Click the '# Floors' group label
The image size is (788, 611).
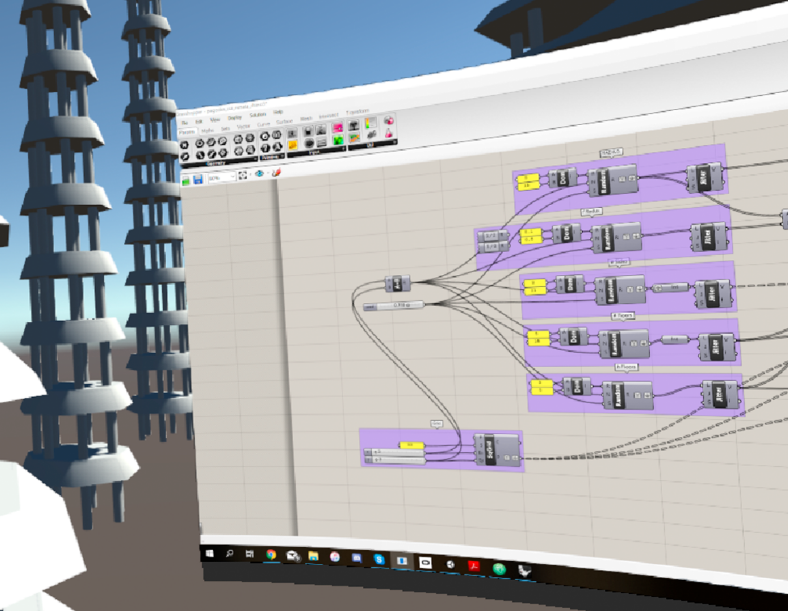[627, 367]
